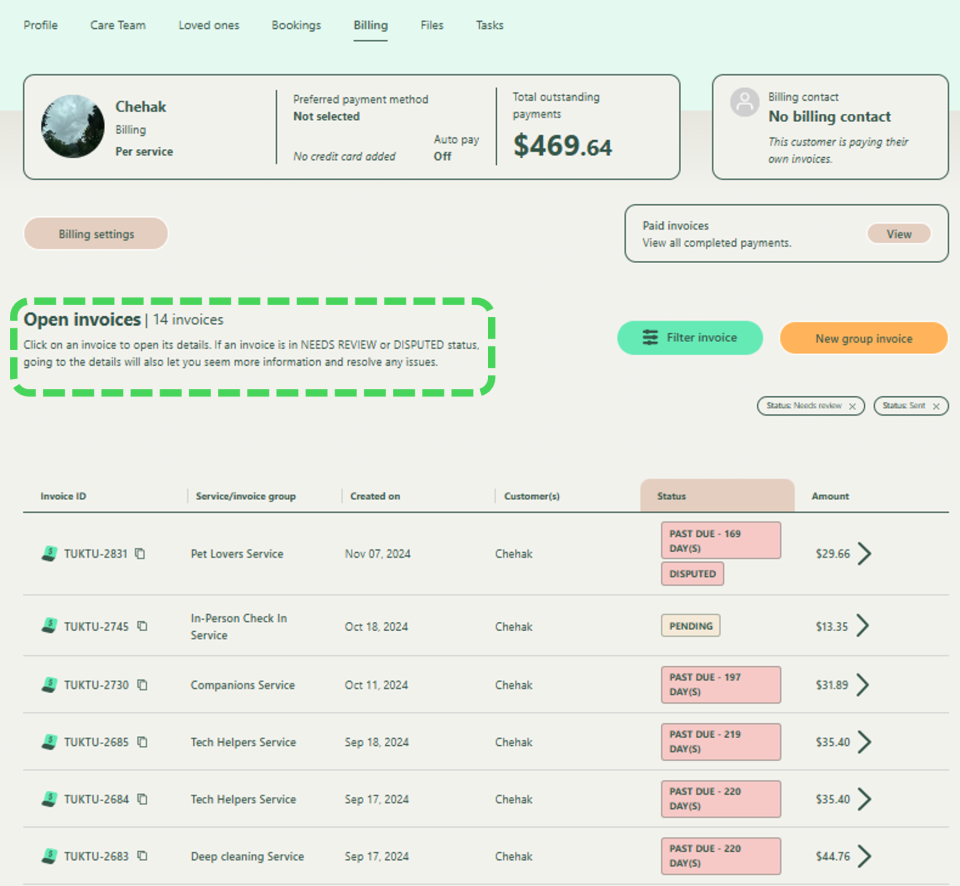This screenshot has height=886, width=960.
Task: Click the Filter invoice button
Action: pyautogui.click(x=690, y=338)
